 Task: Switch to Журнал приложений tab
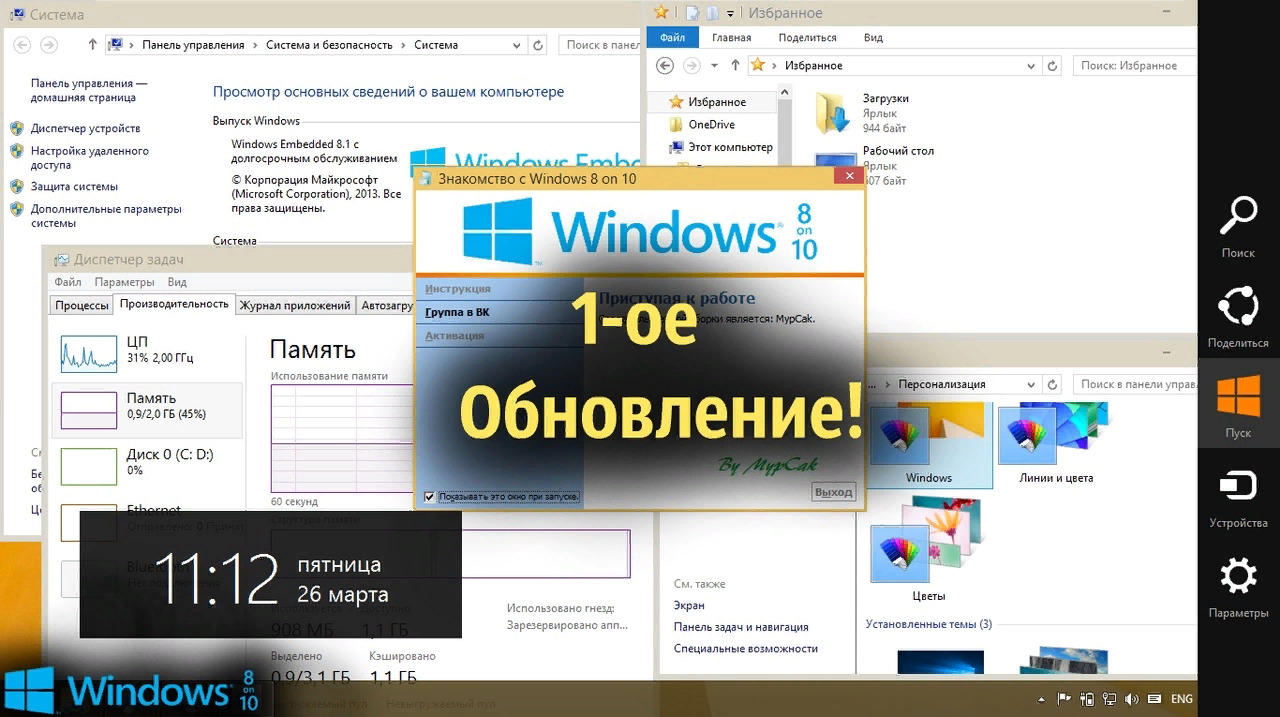(295, 306)
